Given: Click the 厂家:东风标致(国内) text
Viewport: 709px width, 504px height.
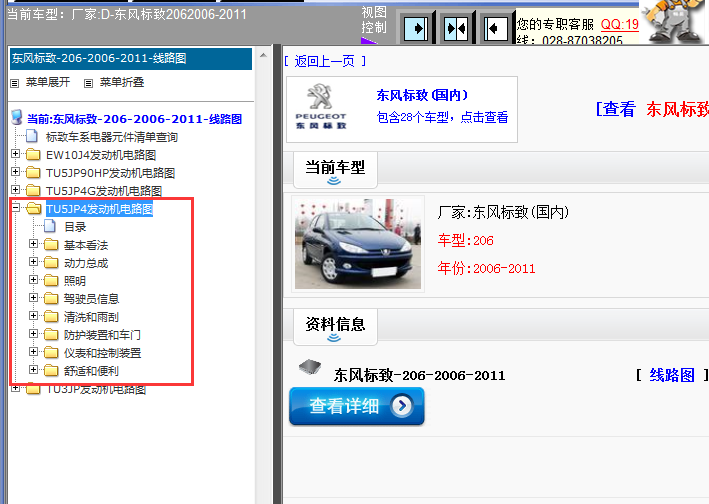Looking at the screenshot, I should point(503,212).
